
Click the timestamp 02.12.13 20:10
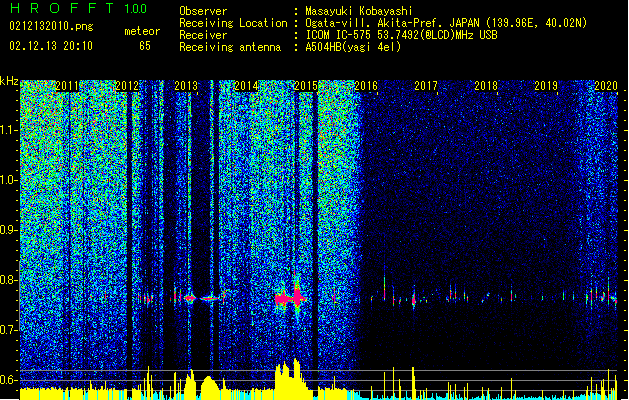coord(51,46)
